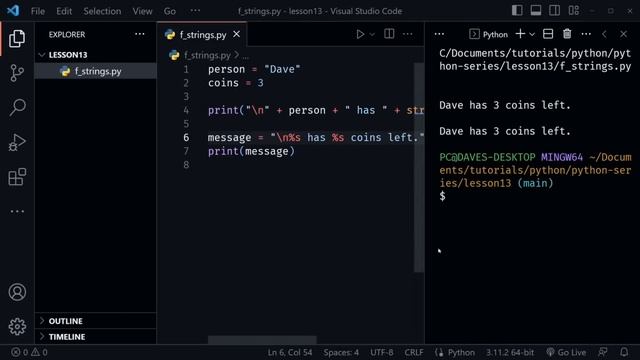Screen dimensions: 640x360
Task: Toggle primary side bar visibility
Action: pos(517,11)
